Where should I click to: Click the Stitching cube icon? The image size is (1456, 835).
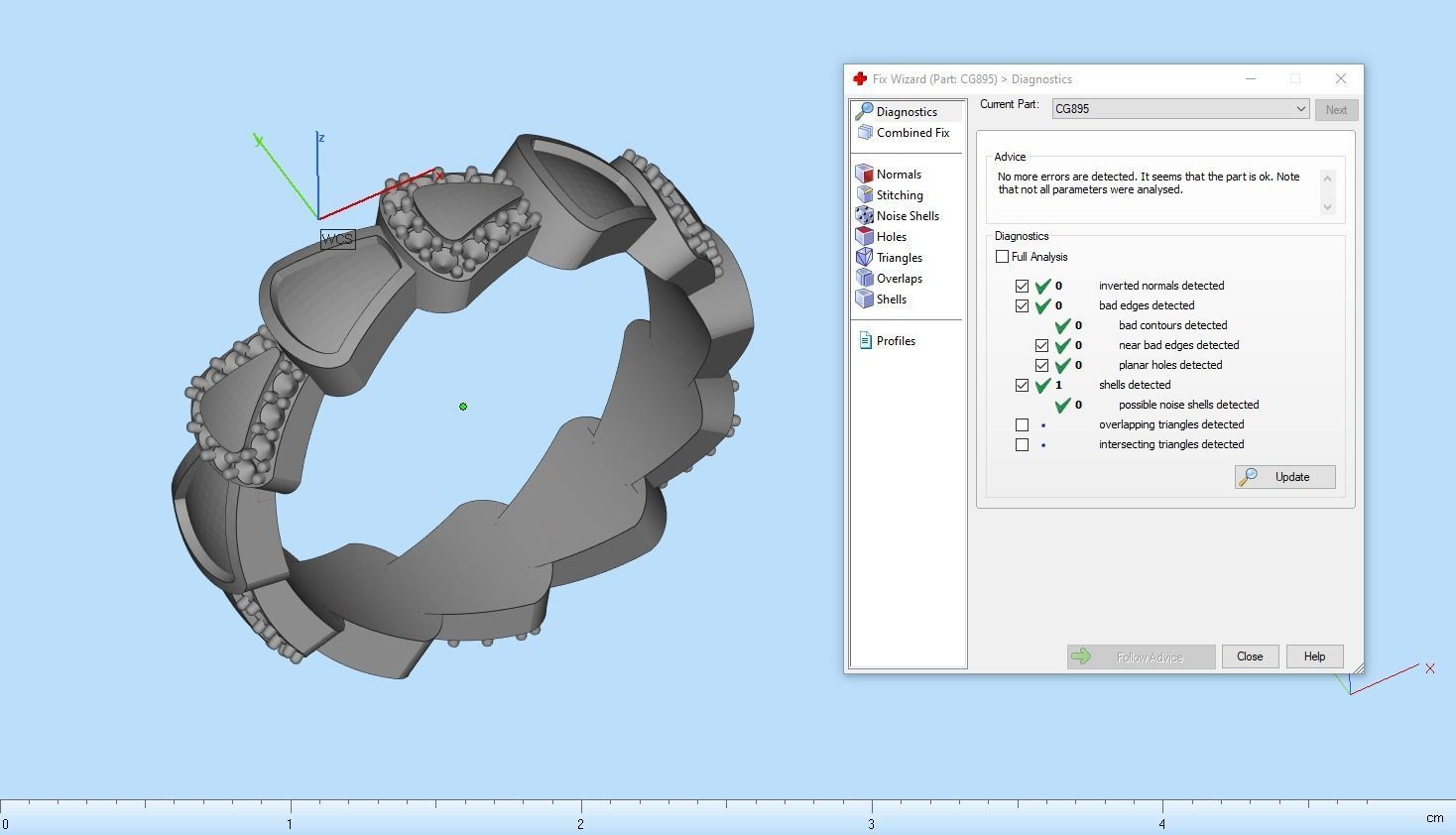pos(864,194)
